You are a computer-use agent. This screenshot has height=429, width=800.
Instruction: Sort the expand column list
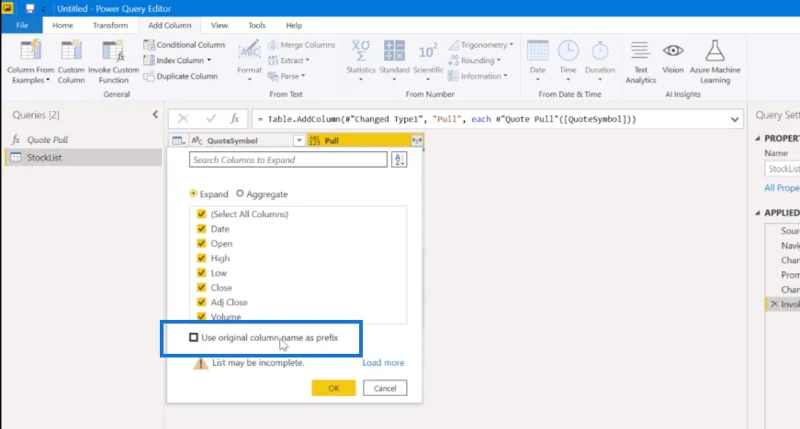399,160
